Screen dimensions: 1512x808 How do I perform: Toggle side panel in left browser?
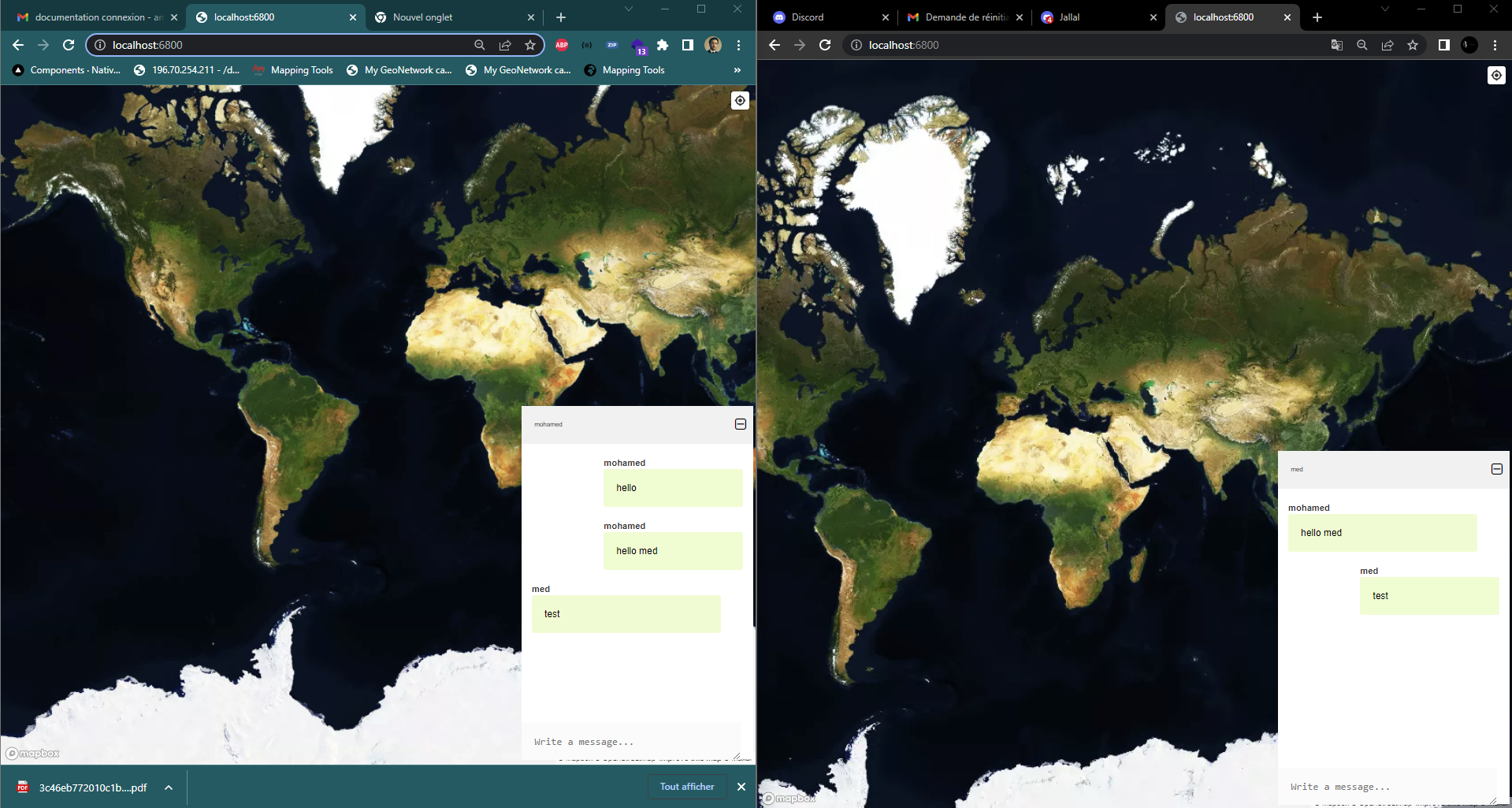(688, 45)
